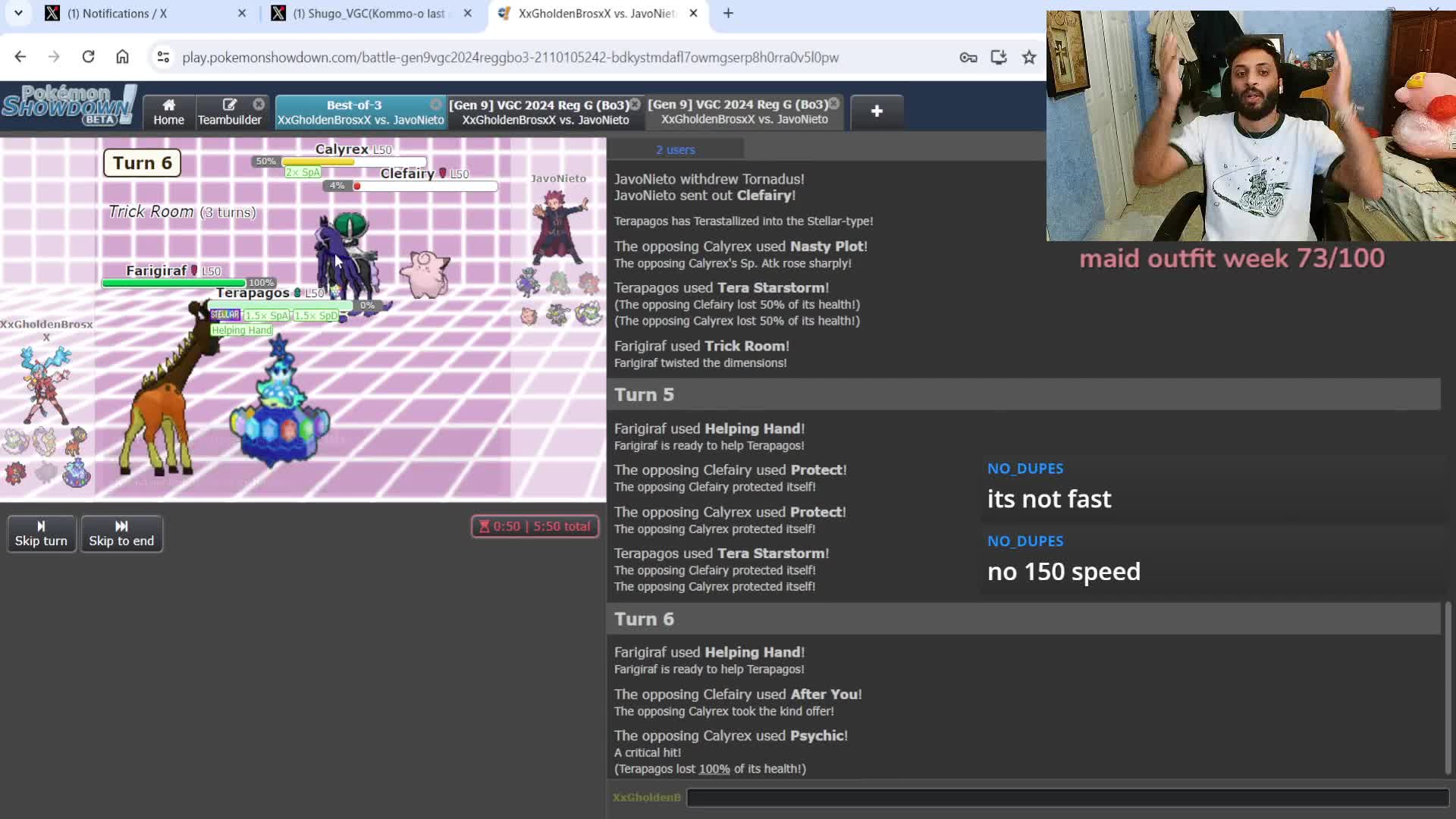1456x819 pixels.
Task: Click the 1.5× SpD label on Terapagos
Action: coord(315,315)
